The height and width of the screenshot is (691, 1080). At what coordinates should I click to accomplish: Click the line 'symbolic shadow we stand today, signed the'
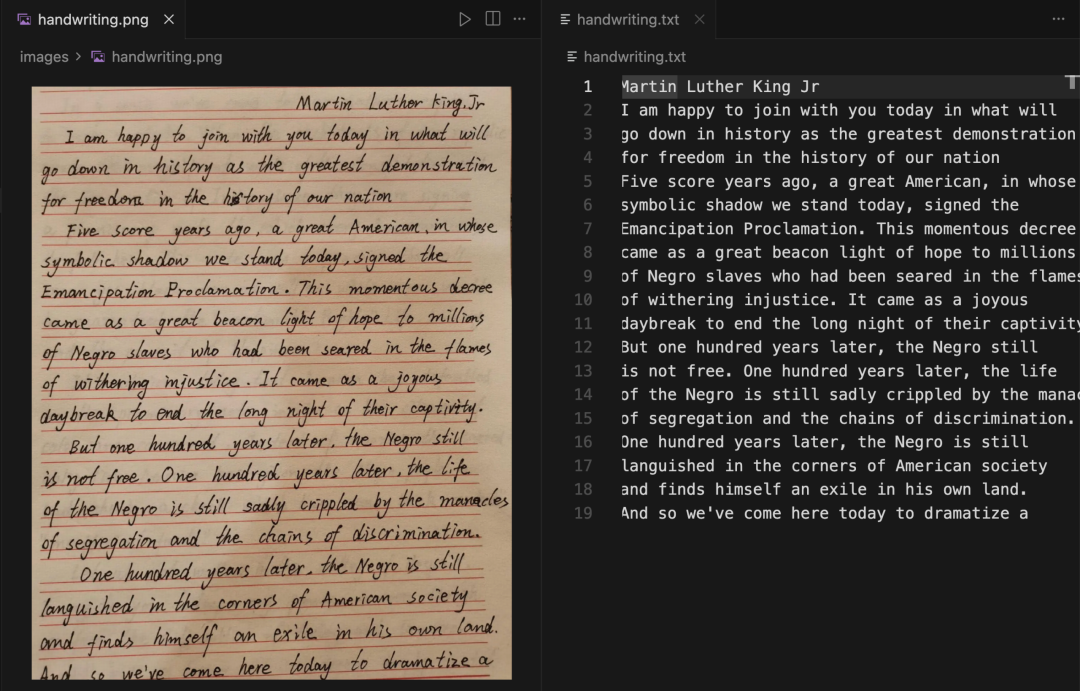(820, 205)
